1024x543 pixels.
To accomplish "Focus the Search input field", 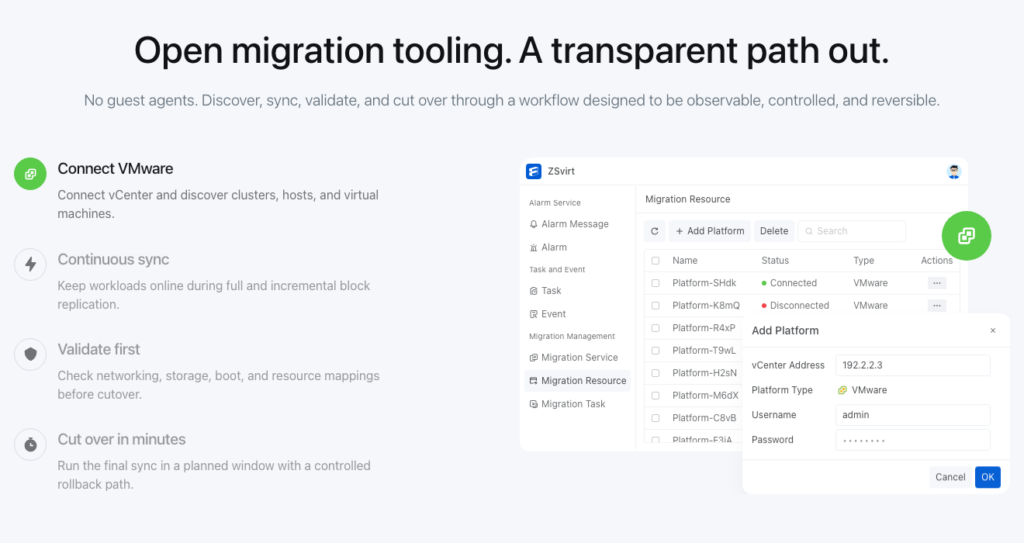I will point(852,231).
